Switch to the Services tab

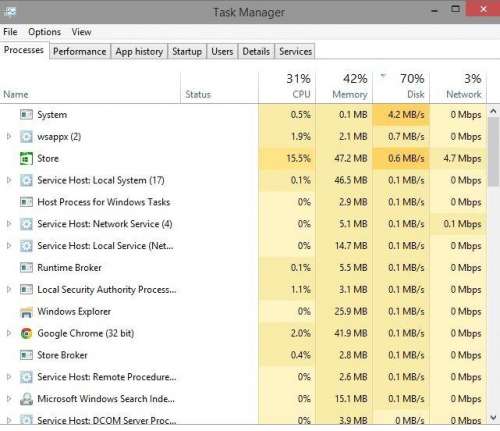click(295, 52)
